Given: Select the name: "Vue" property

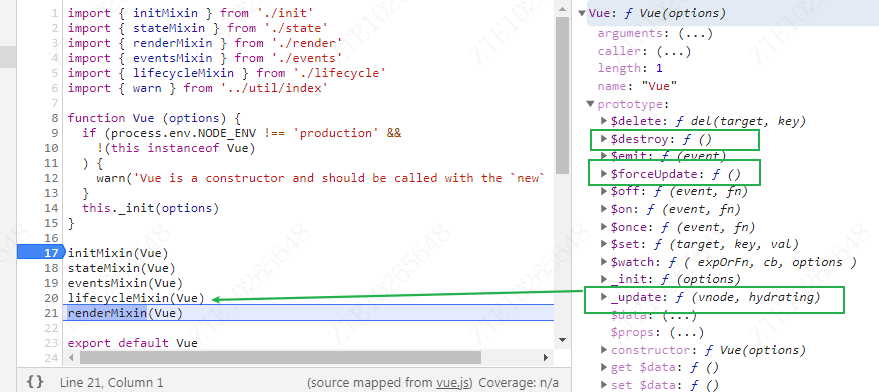Looking at the screenshot, I should 638,86.
